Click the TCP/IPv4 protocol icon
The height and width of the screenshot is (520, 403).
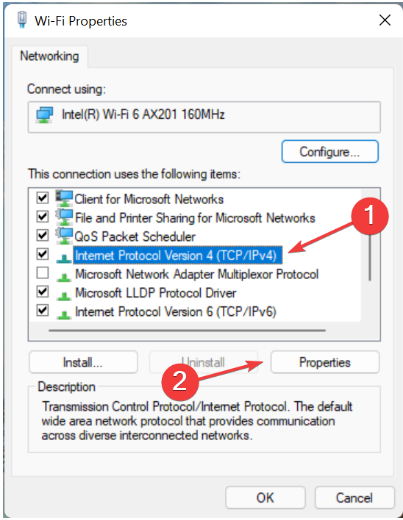point(64,258)
